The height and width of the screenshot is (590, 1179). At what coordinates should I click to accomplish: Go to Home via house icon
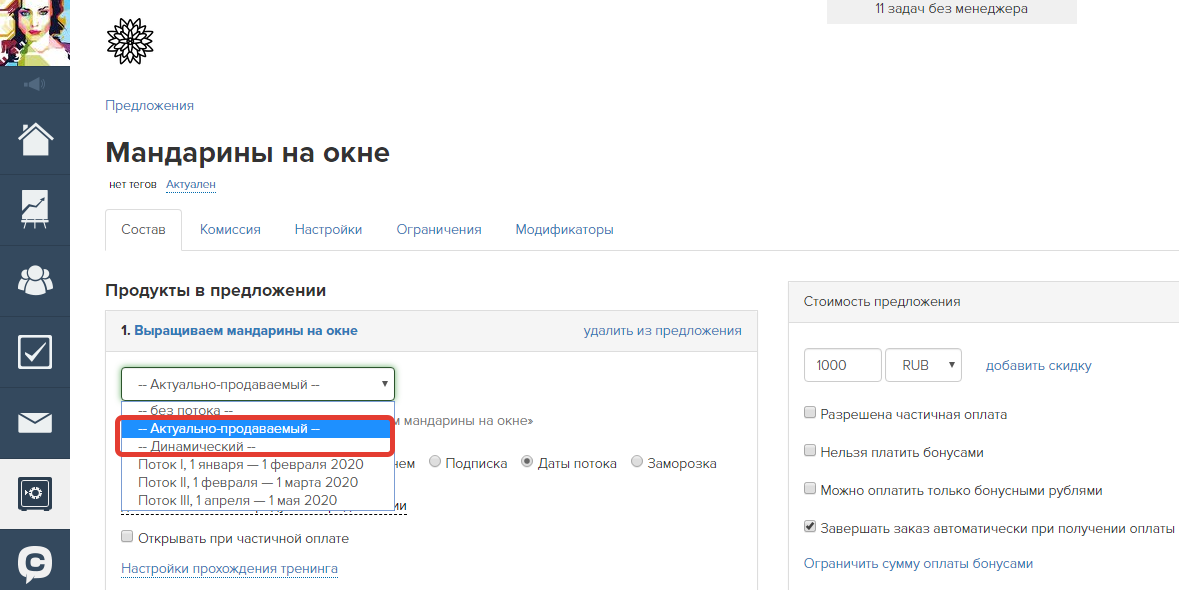pos(35,139)
